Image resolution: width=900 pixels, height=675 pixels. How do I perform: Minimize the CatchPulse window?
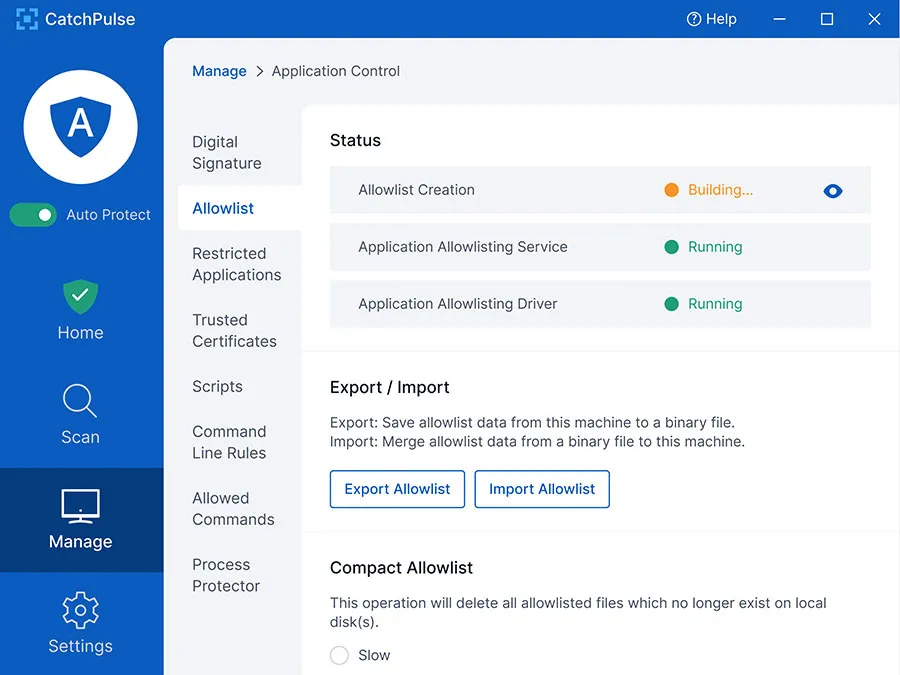[779, 19]
